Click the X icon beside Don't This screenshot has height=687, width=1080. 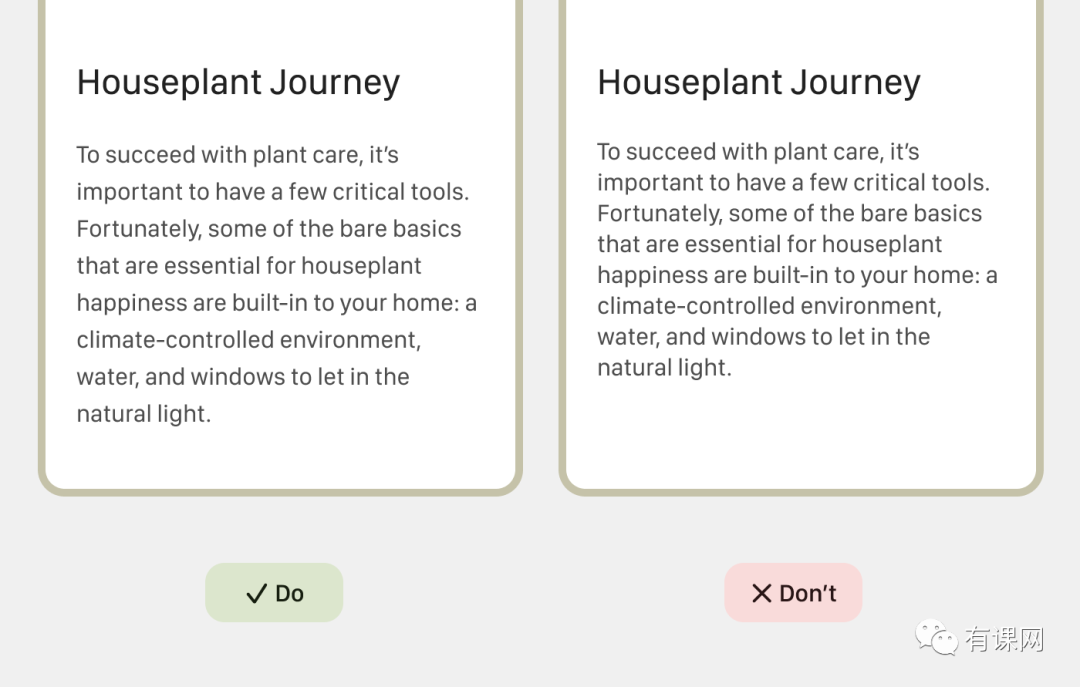click(x=762, y=594)
